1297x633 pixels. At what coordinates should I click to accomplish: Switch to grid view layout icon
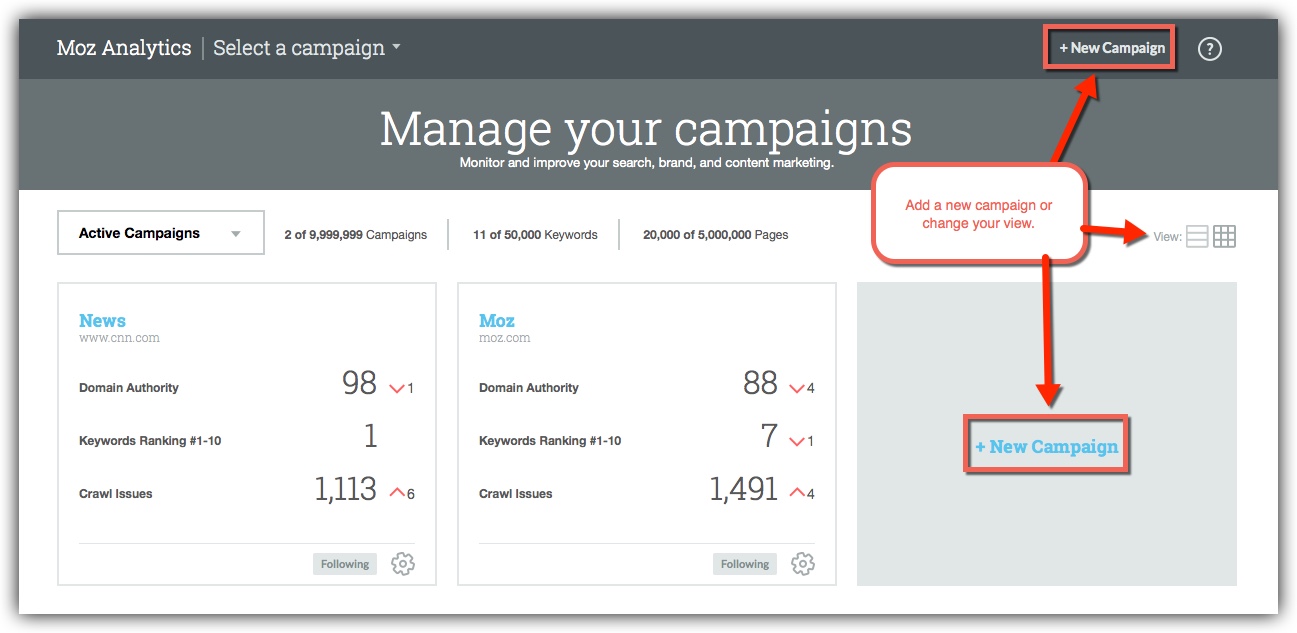point(1224,237)
